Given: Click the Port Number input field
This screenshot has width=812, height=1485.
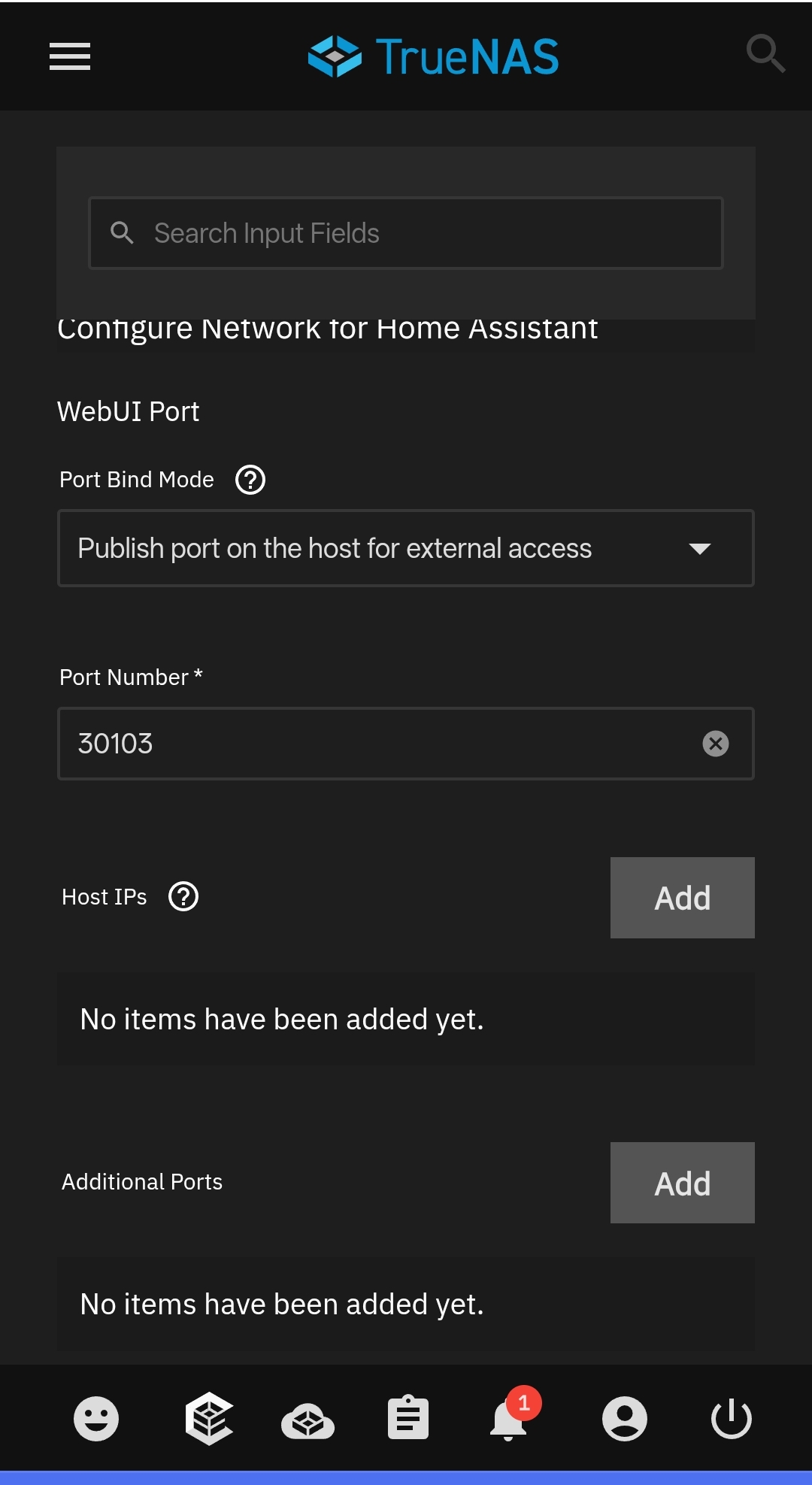Looking at the screenshot, I should pos(376,744).
